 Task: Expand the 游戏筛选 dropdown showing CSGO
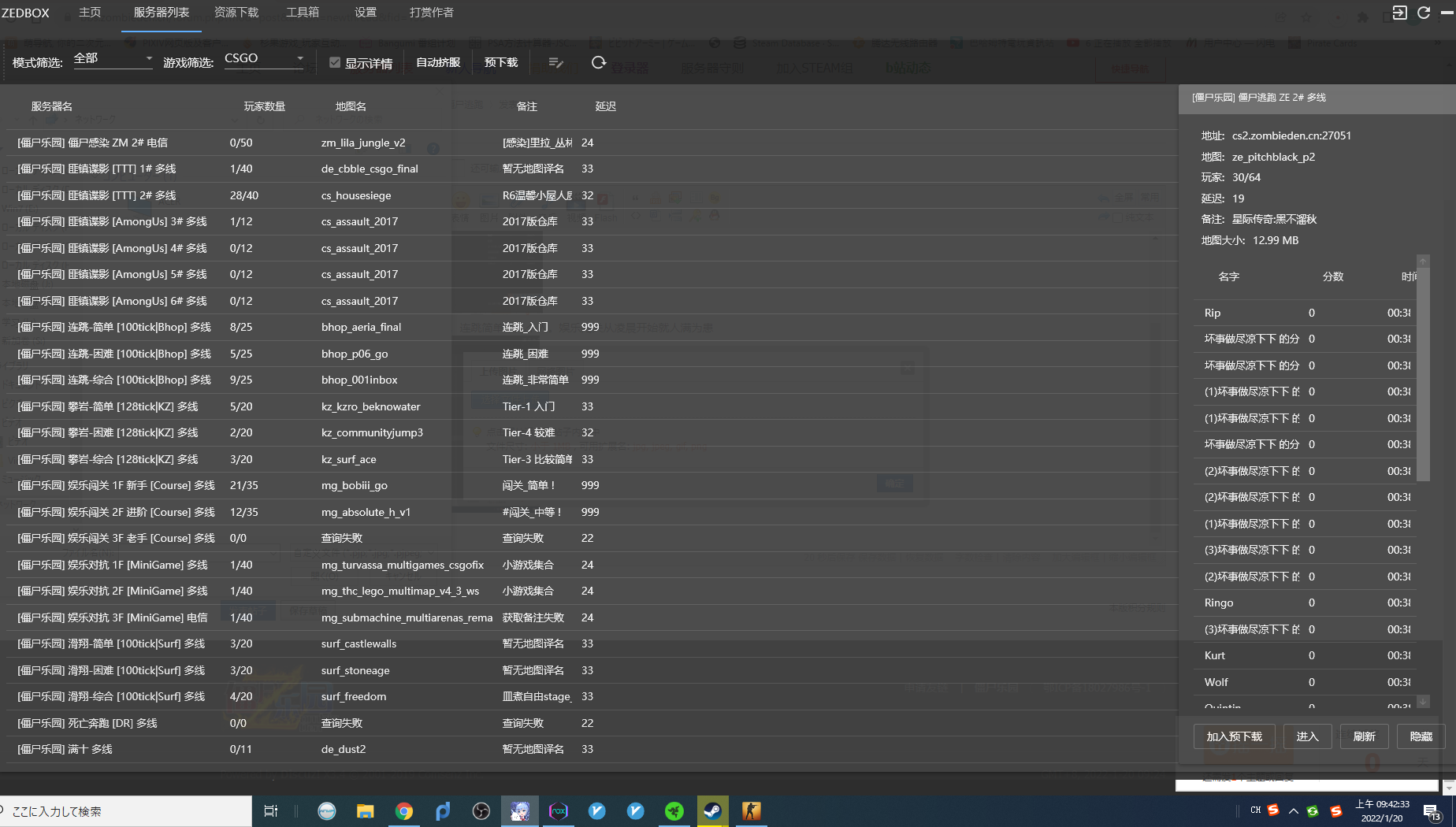tap(264, 59)
